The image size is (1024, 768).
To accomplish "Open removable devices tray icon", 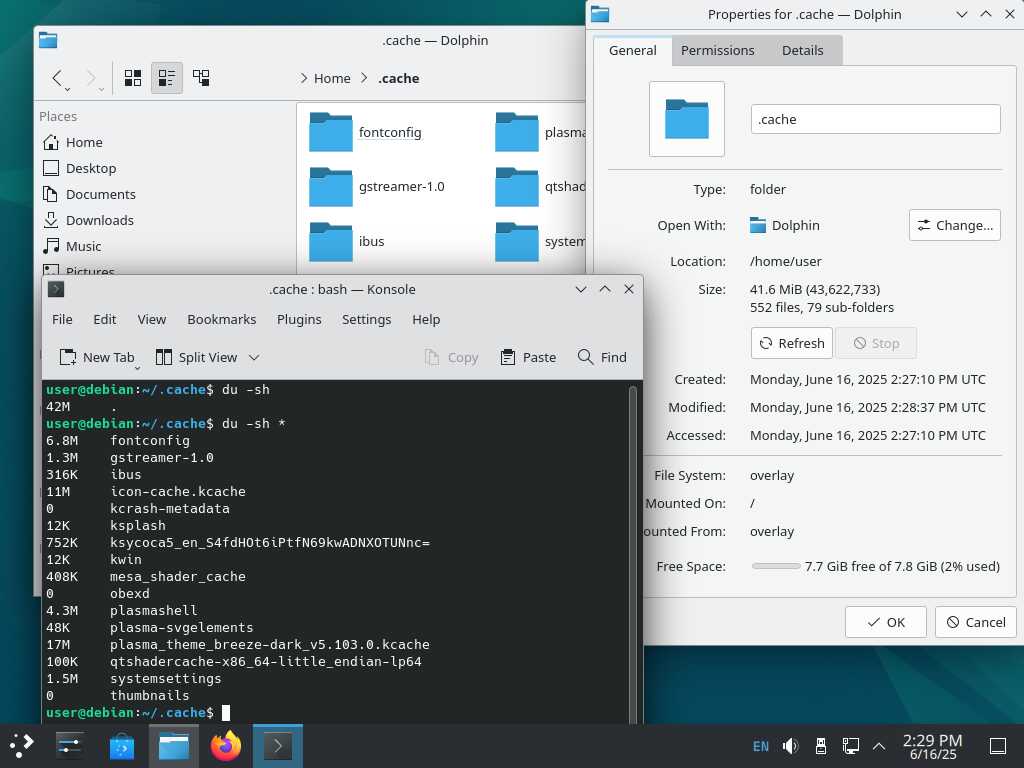I will pos(821,746).
